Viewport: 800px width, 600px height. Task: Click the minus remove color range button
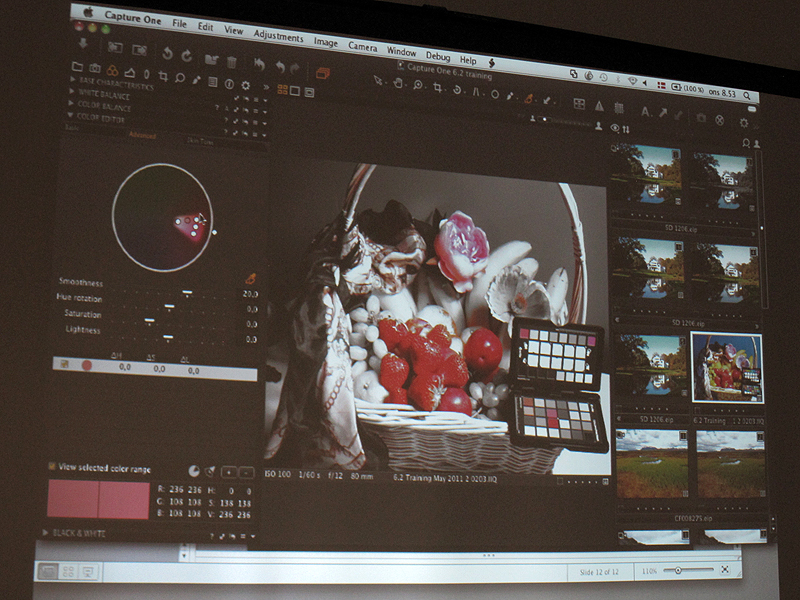tap(246, 473)
